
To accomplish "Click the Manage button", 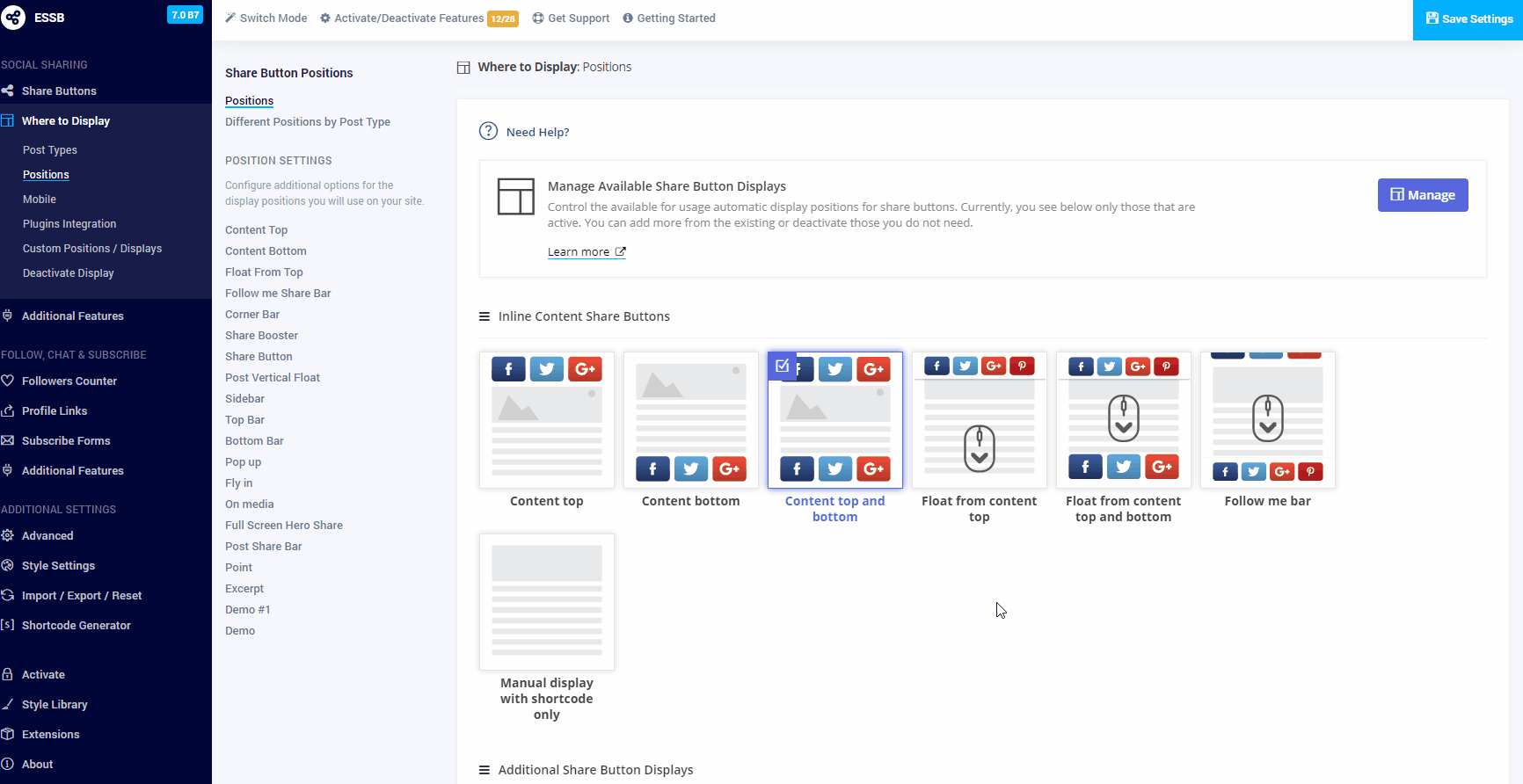I will click(1422, 195).
